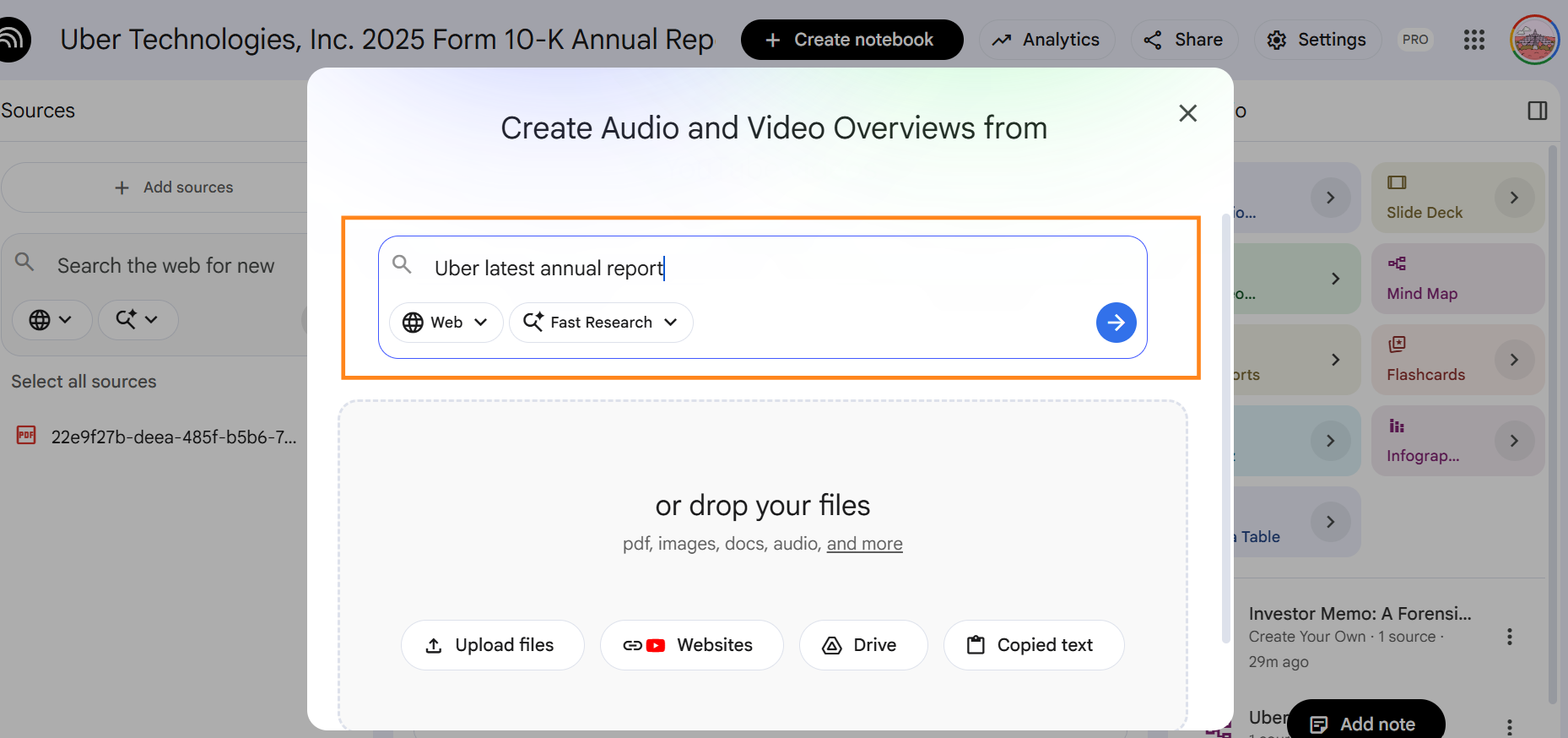Share the notebook

[x=1183, y=40]
